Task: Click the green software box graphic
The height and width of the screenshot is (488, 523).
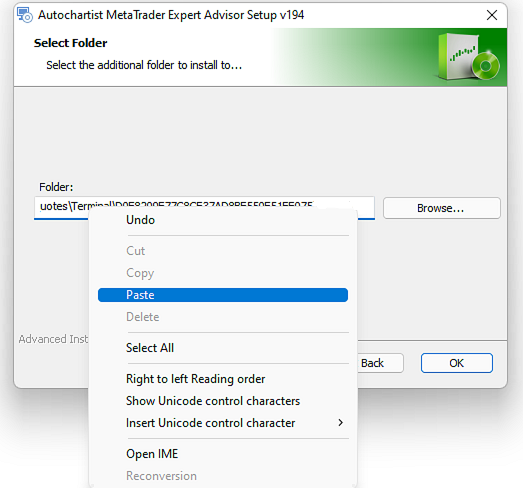Action: click(469, 56)
